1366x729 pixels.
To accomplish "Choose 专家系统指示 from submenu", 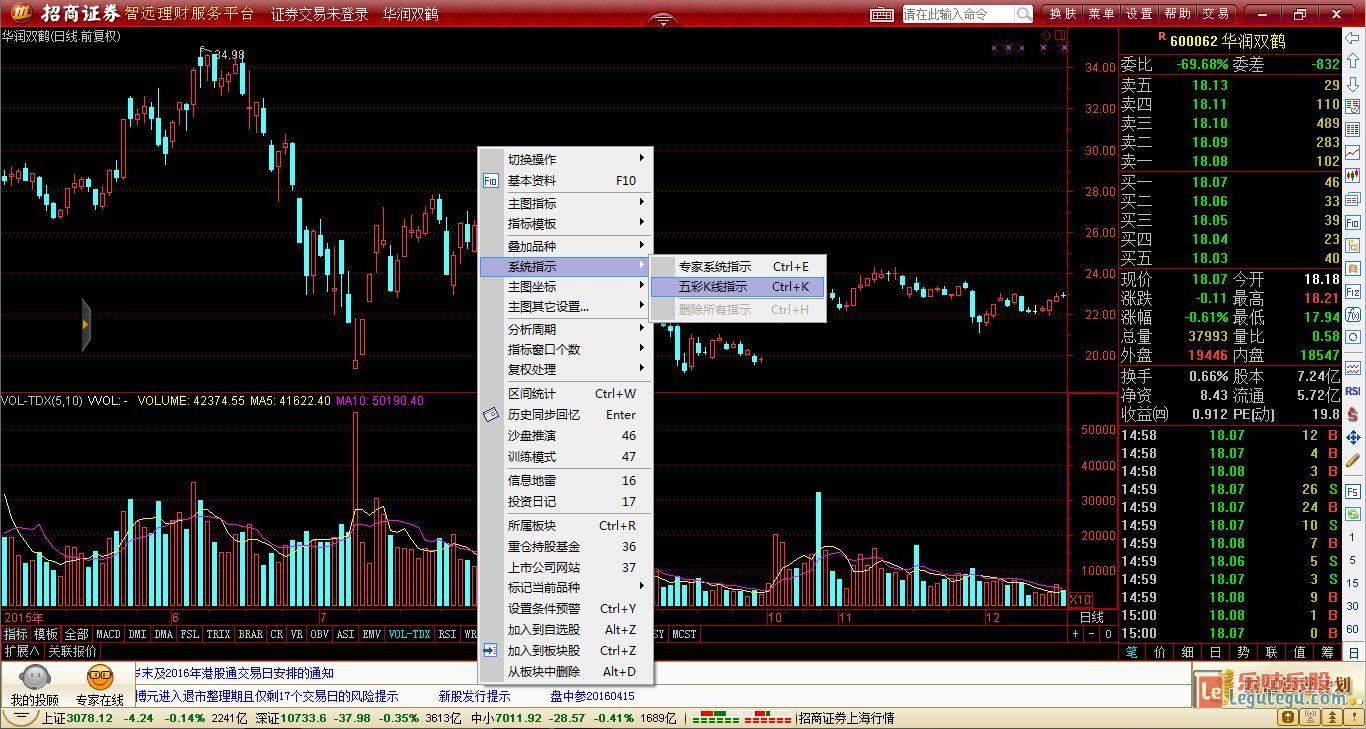I will [x=738, y=266].
